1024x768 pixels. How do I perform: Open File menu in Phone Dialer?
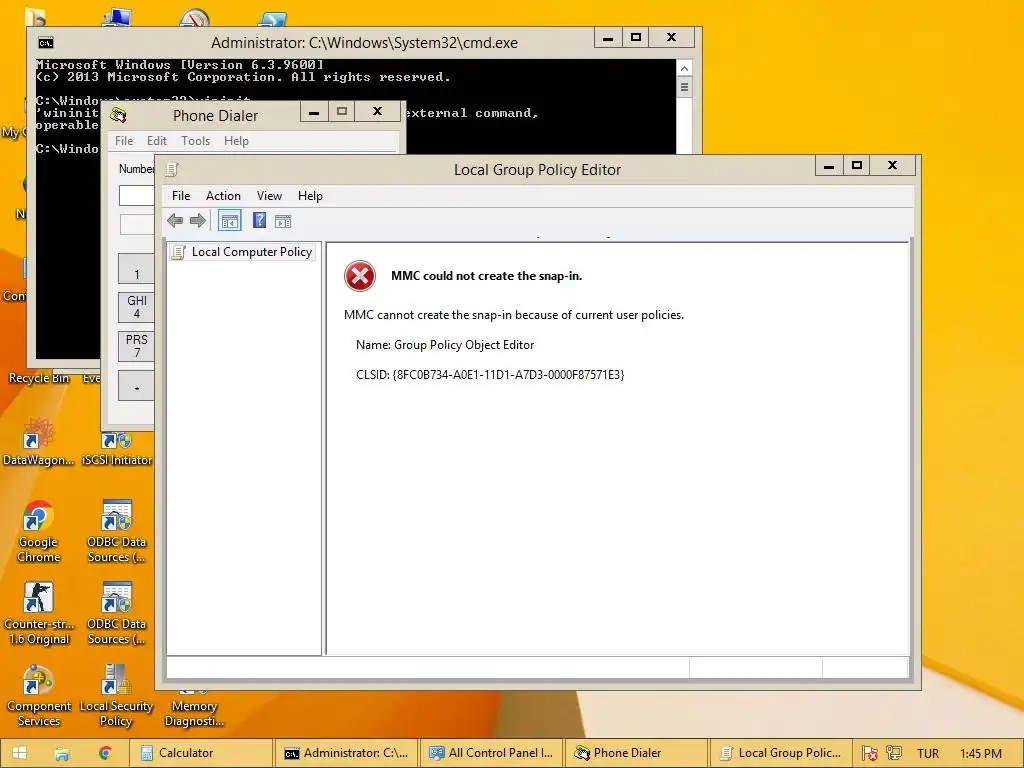pyautogui.click(x=124, y=141)
